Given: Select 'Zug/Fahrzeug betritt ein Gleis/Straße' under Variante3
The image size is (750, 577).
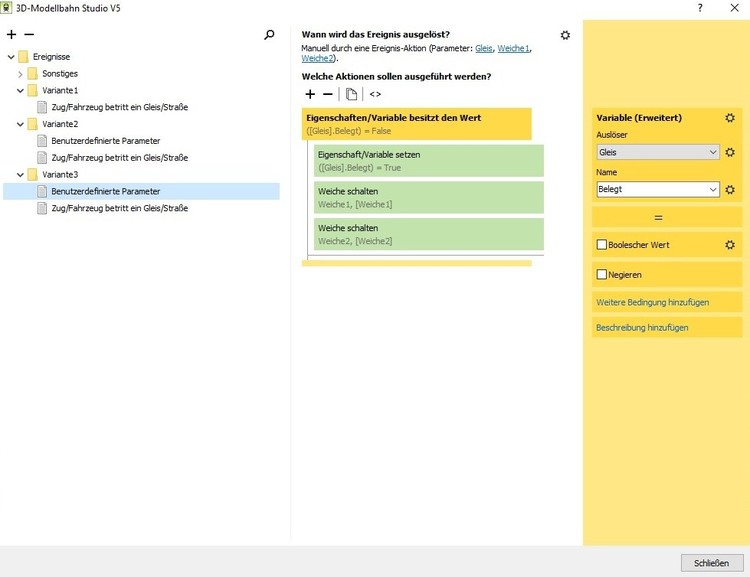Looking at the screenshot, I should point(120,208).
